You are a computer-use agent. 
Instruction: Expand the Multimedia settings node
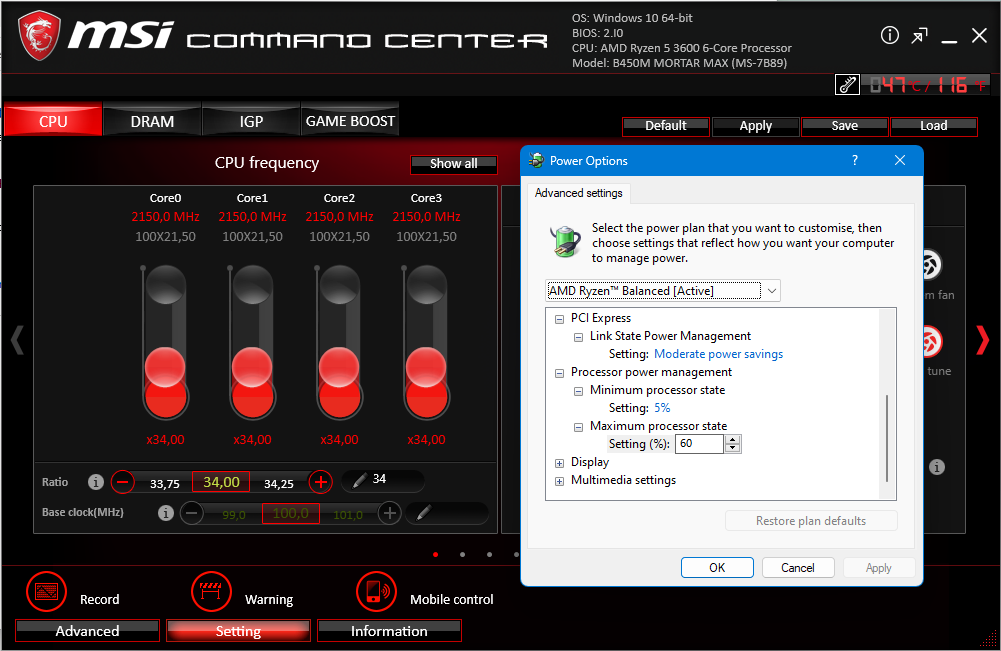point(559,481)
